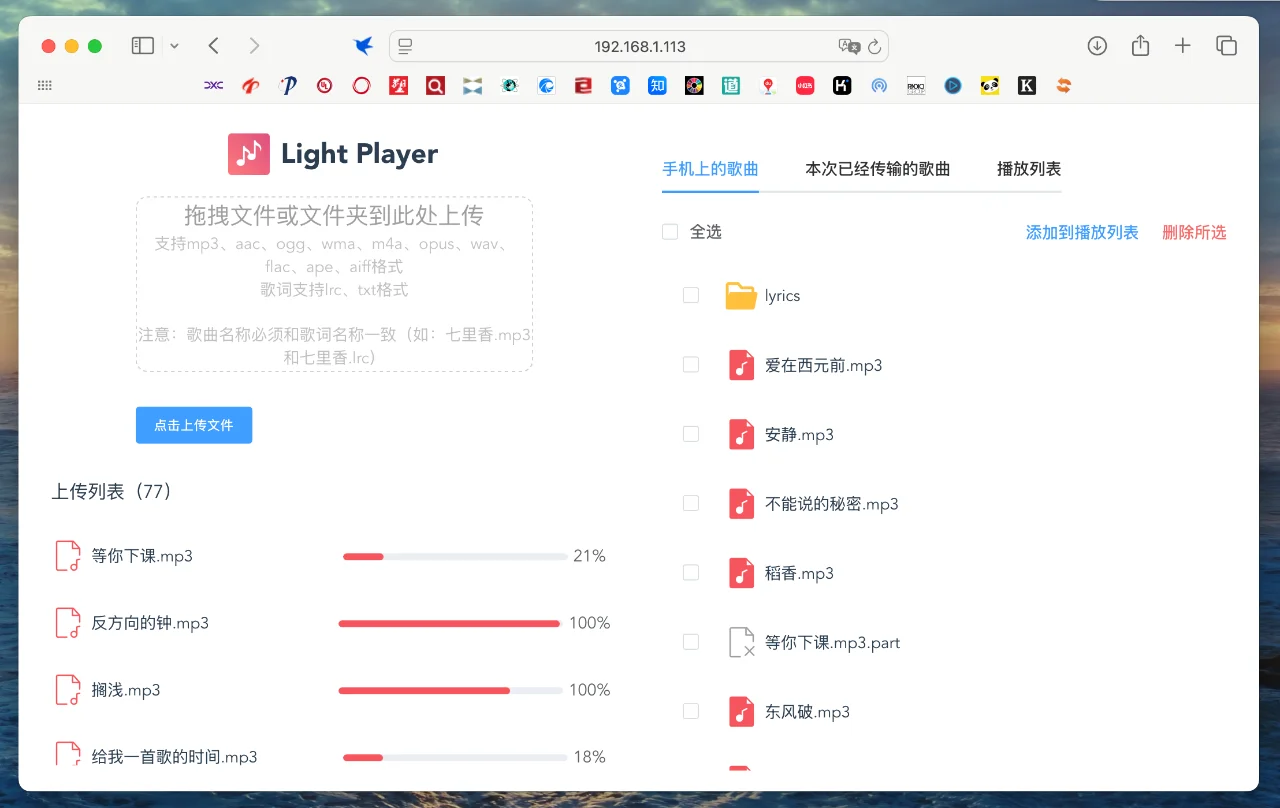Click the music file icon beside 东风破.mp3
The image size is (1280, 808).
[740, 711]
